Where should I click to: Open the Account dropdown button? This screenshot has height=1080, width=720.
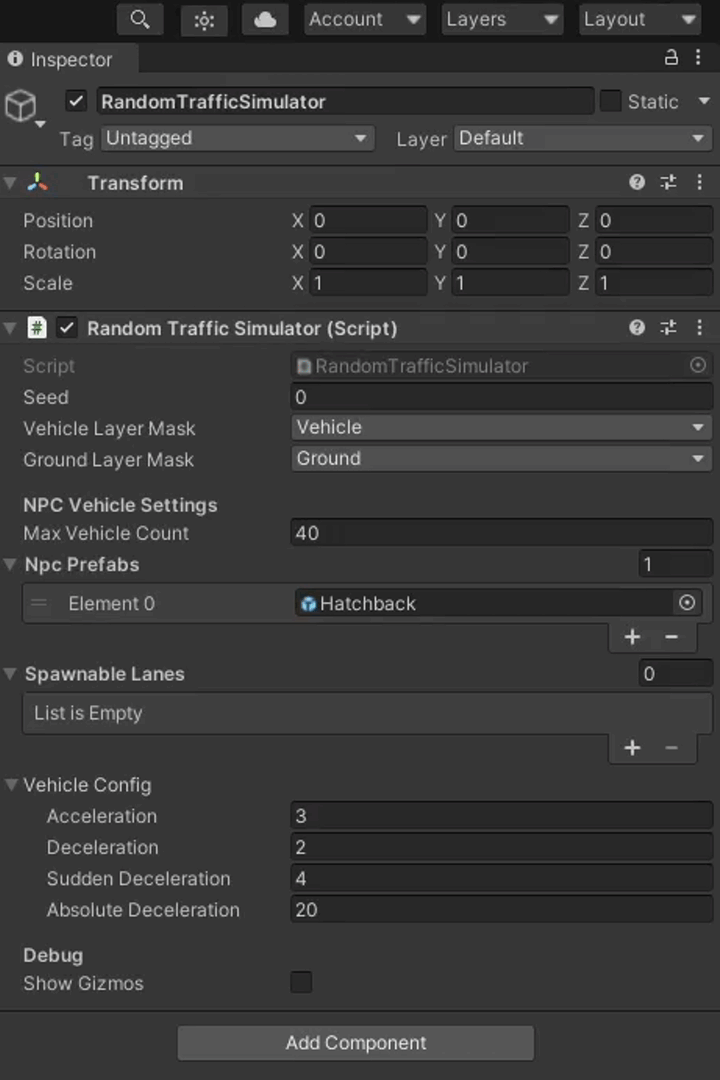pos(365,19)
